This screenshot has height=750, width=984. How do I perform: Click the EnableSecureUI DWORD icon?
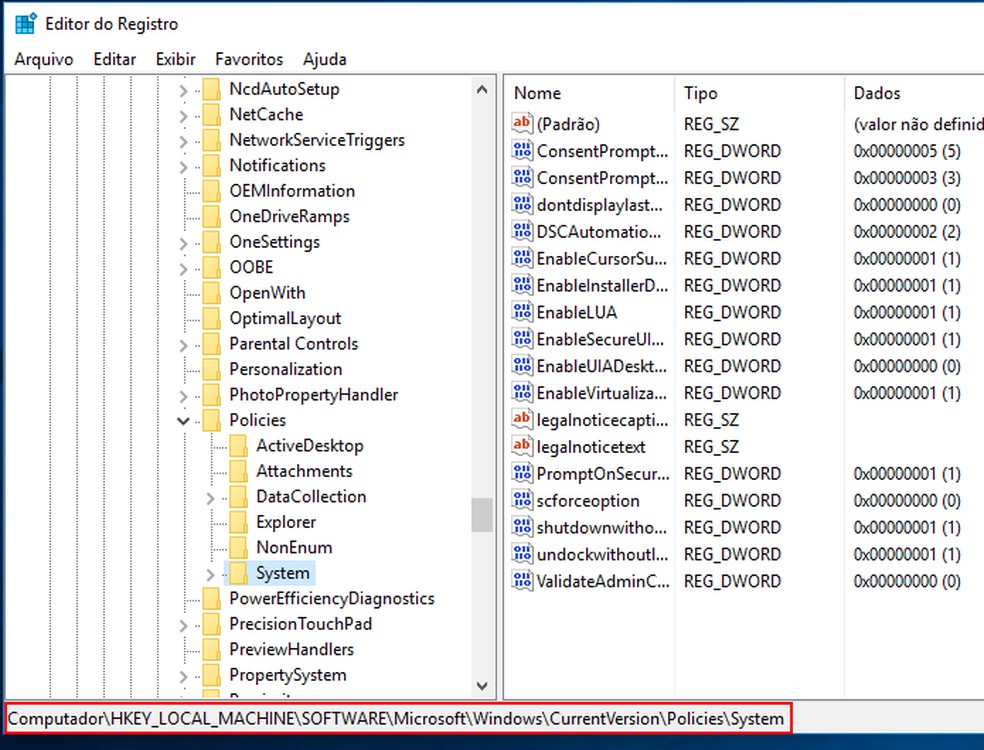522,338
